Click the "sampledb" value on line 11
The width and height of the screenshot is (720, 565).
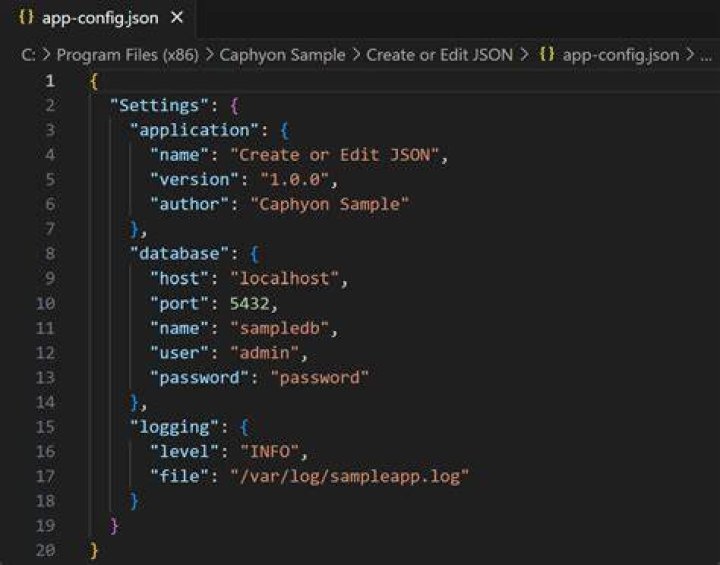click(x=280, y=328)
